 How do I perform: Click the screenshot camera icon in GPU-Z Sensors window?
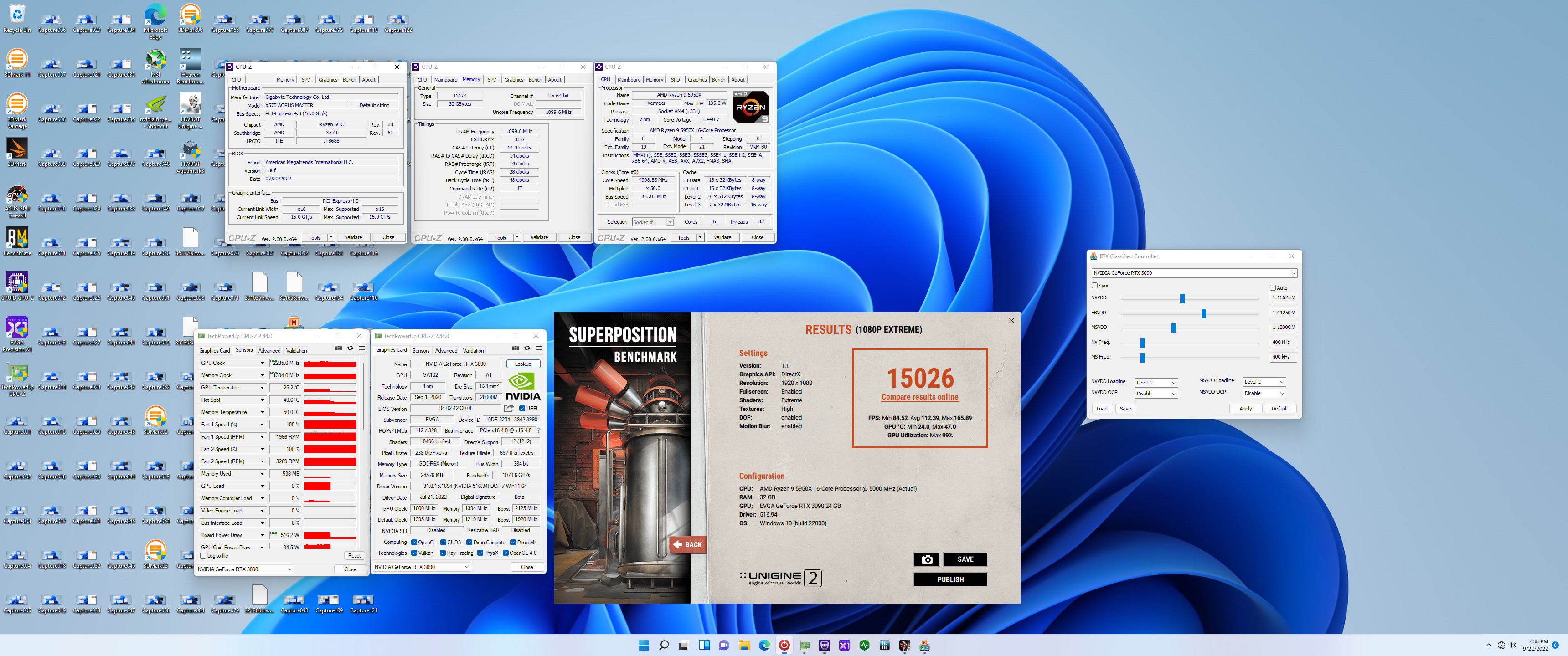coord(338,348)
